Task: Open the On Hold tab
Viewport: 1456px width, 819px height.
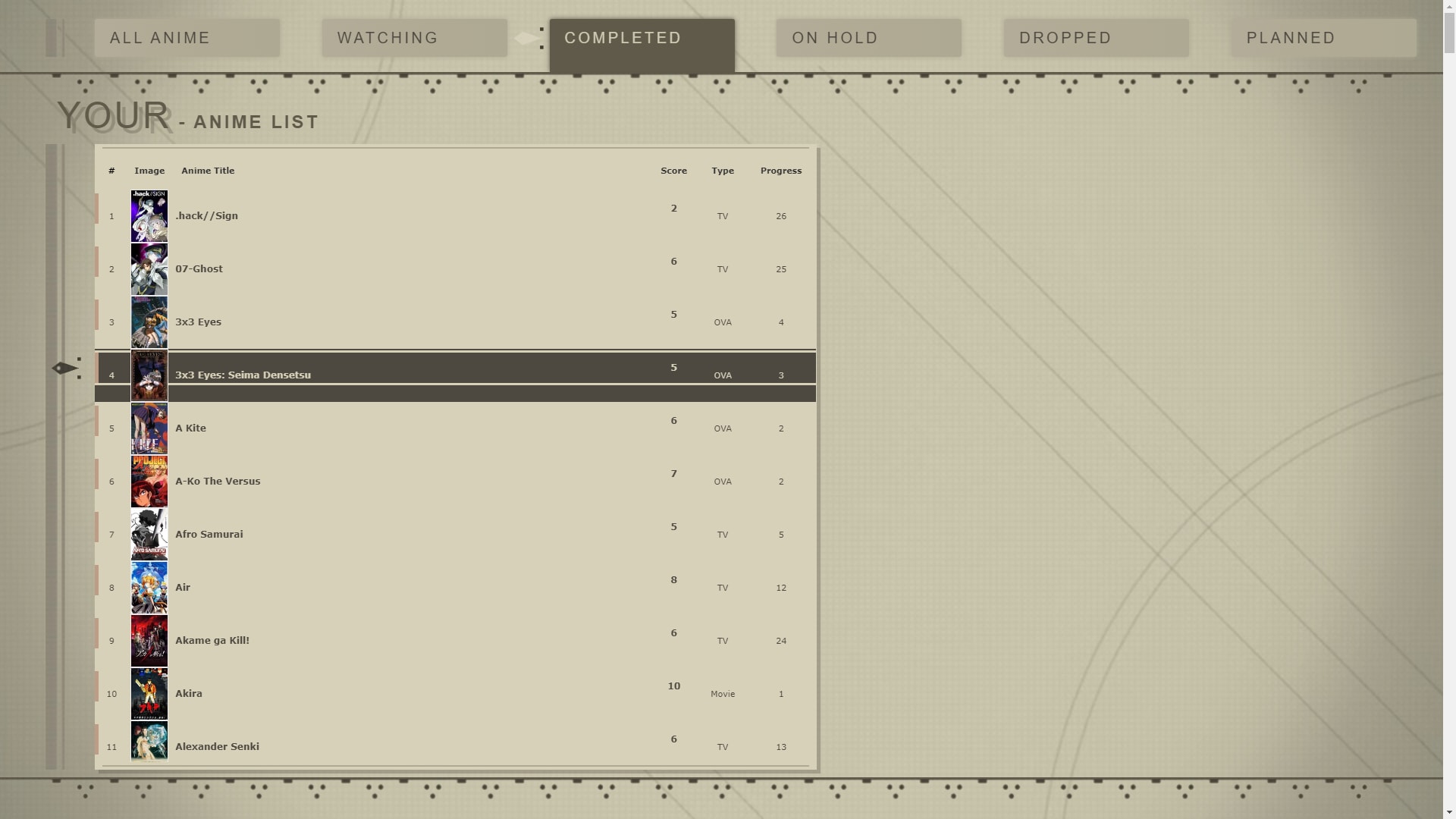Action: [869, 38]
